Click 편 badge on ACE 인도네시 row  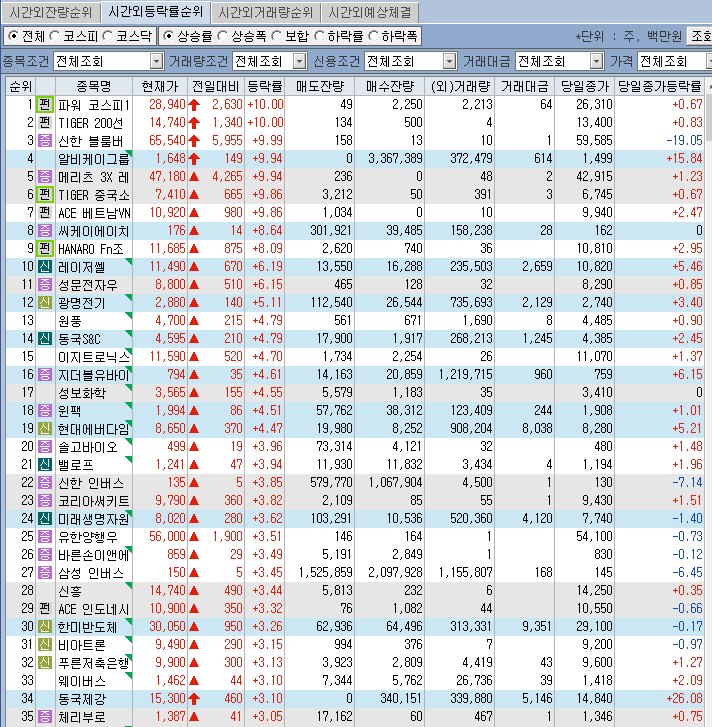(44, 608)
